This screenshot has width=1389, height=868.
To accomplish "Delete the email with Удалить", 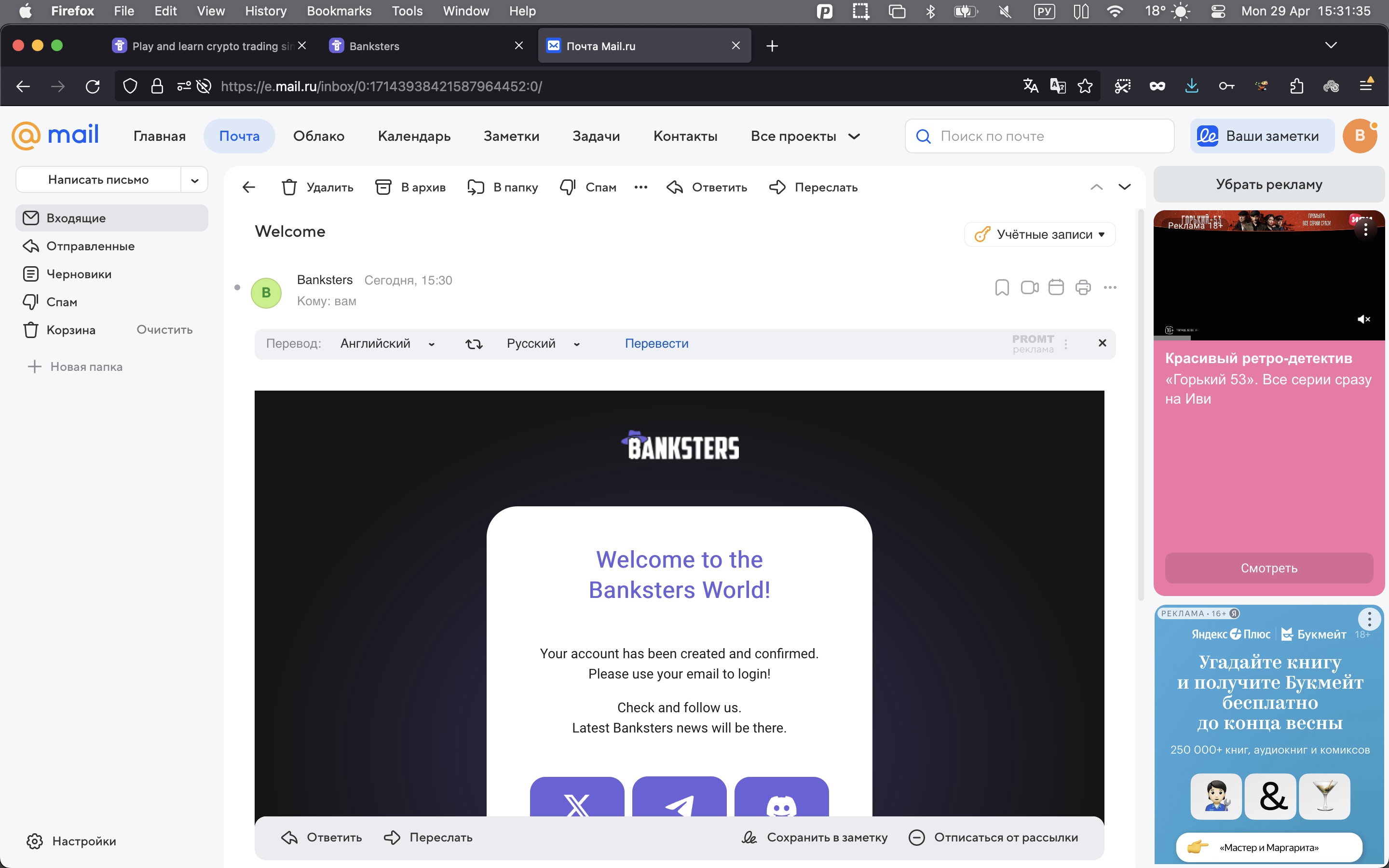I will point(317,187).
